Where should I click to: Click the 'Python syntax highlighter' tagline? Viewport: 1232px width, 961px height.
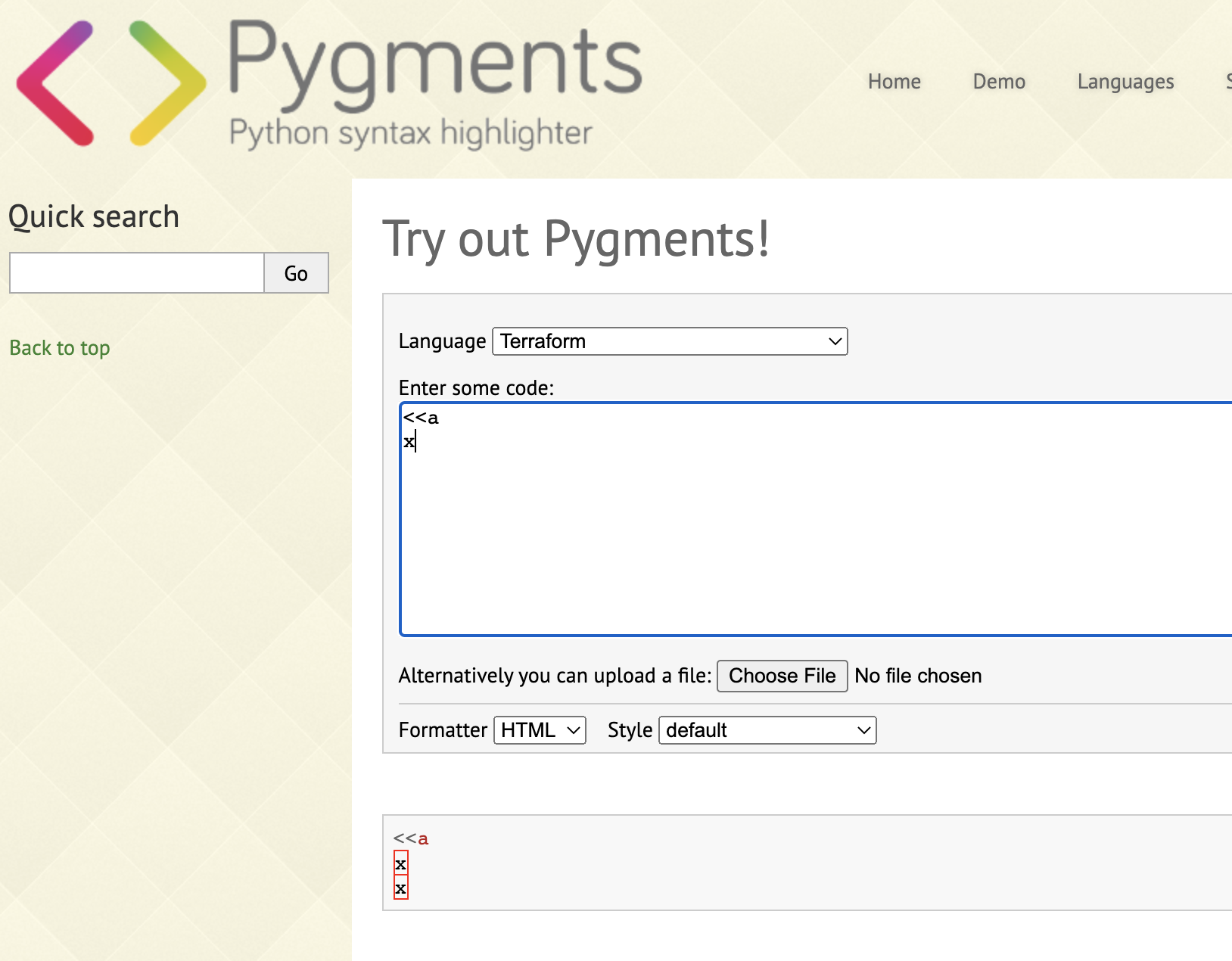click(410, 133)
